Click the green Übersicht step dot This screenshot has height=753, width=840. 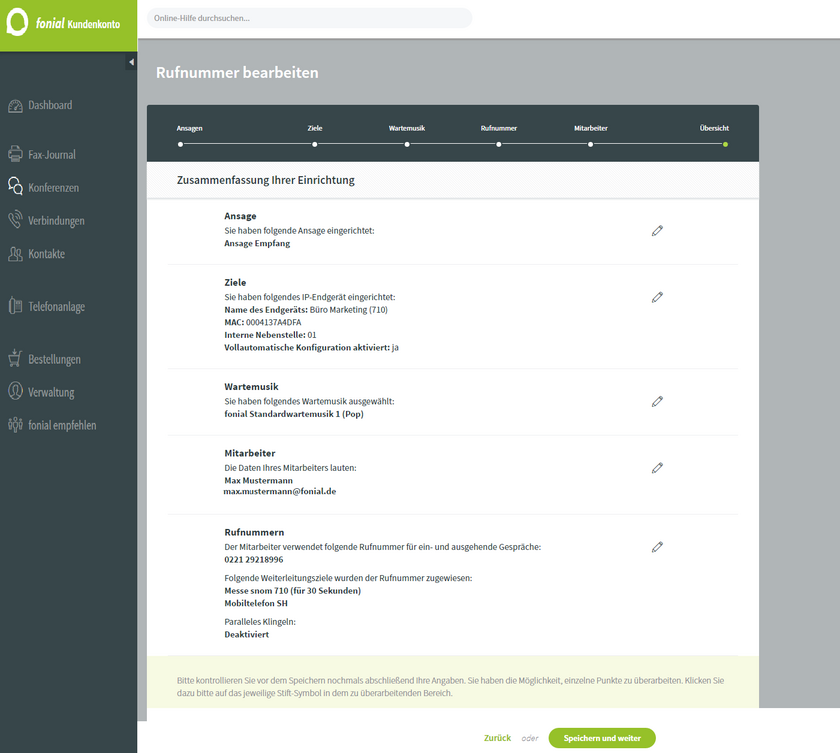725,144
